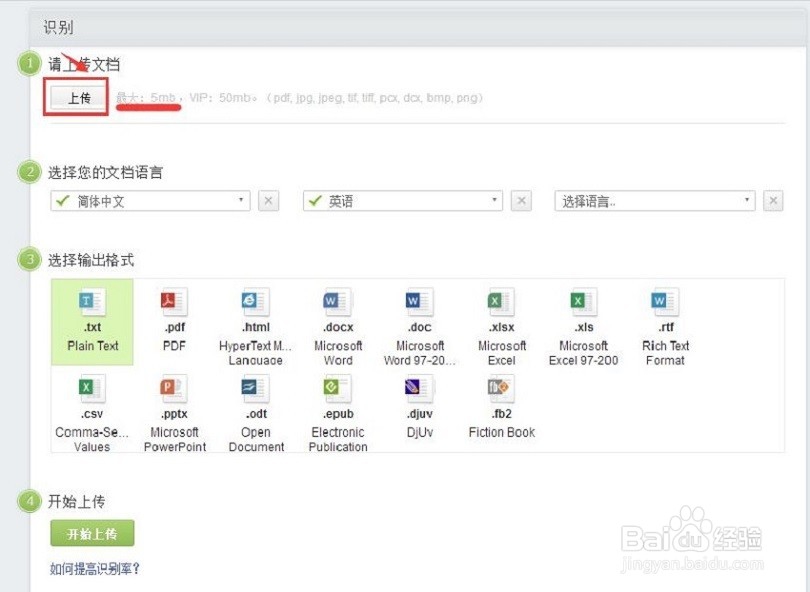Pick the .html HyperText output format

(256, 325)
